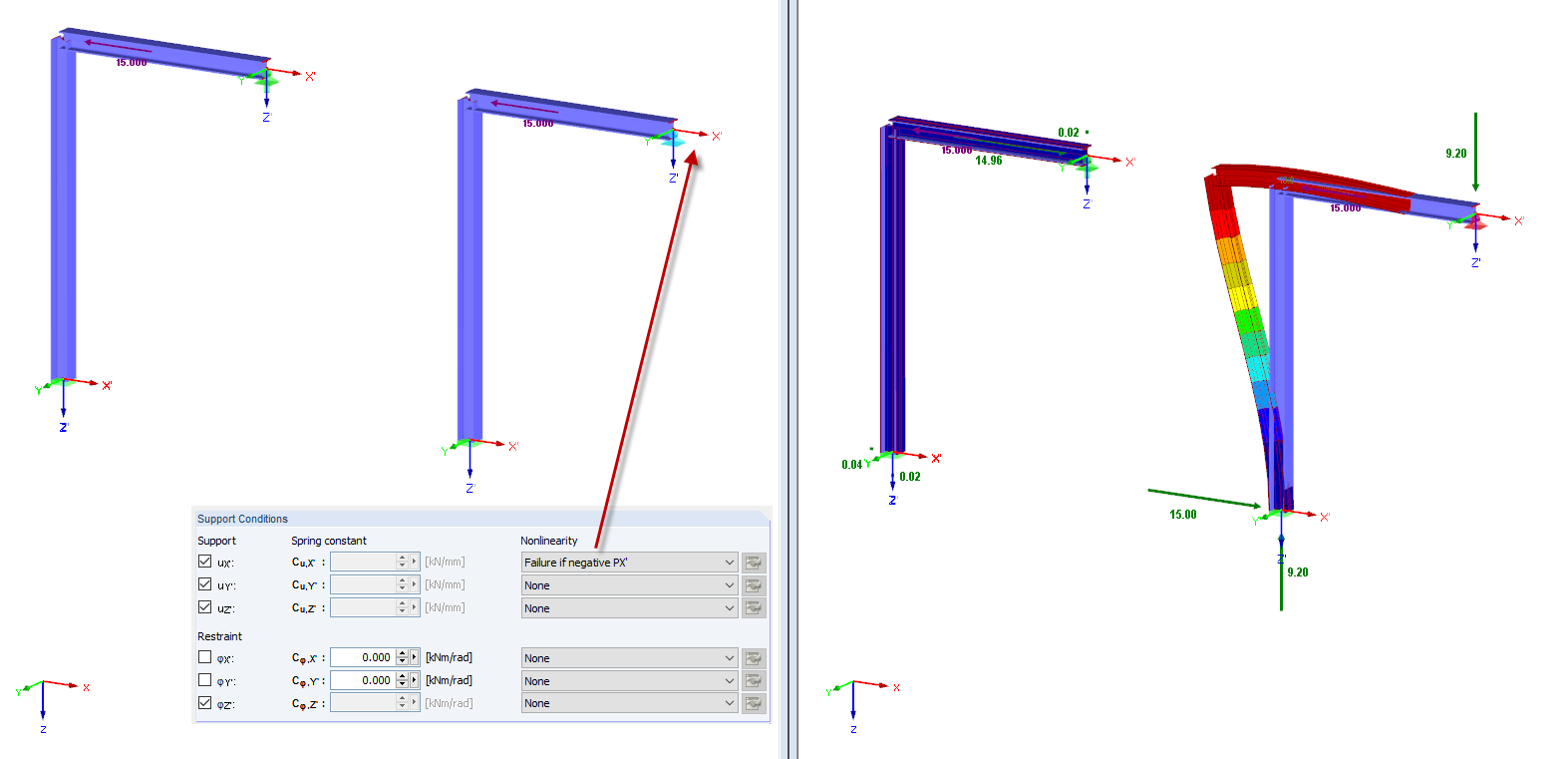Click the red nodal support symbol on the deformed frame

[x=1475, y=223]
